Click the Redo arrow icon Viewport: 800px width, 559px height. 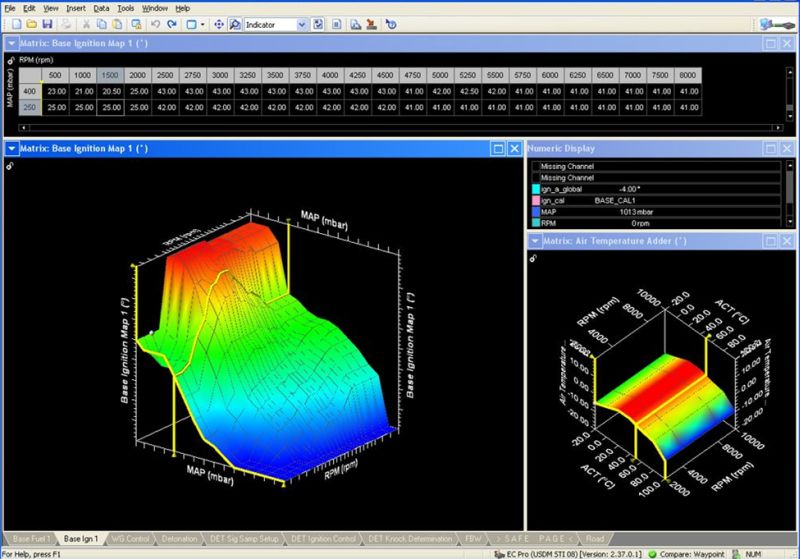(x=172, y=23)
